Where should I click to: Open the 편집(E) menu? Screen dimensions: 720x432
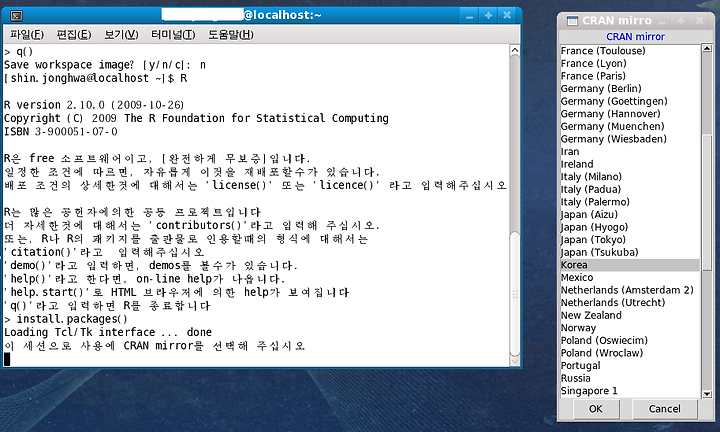74,34
